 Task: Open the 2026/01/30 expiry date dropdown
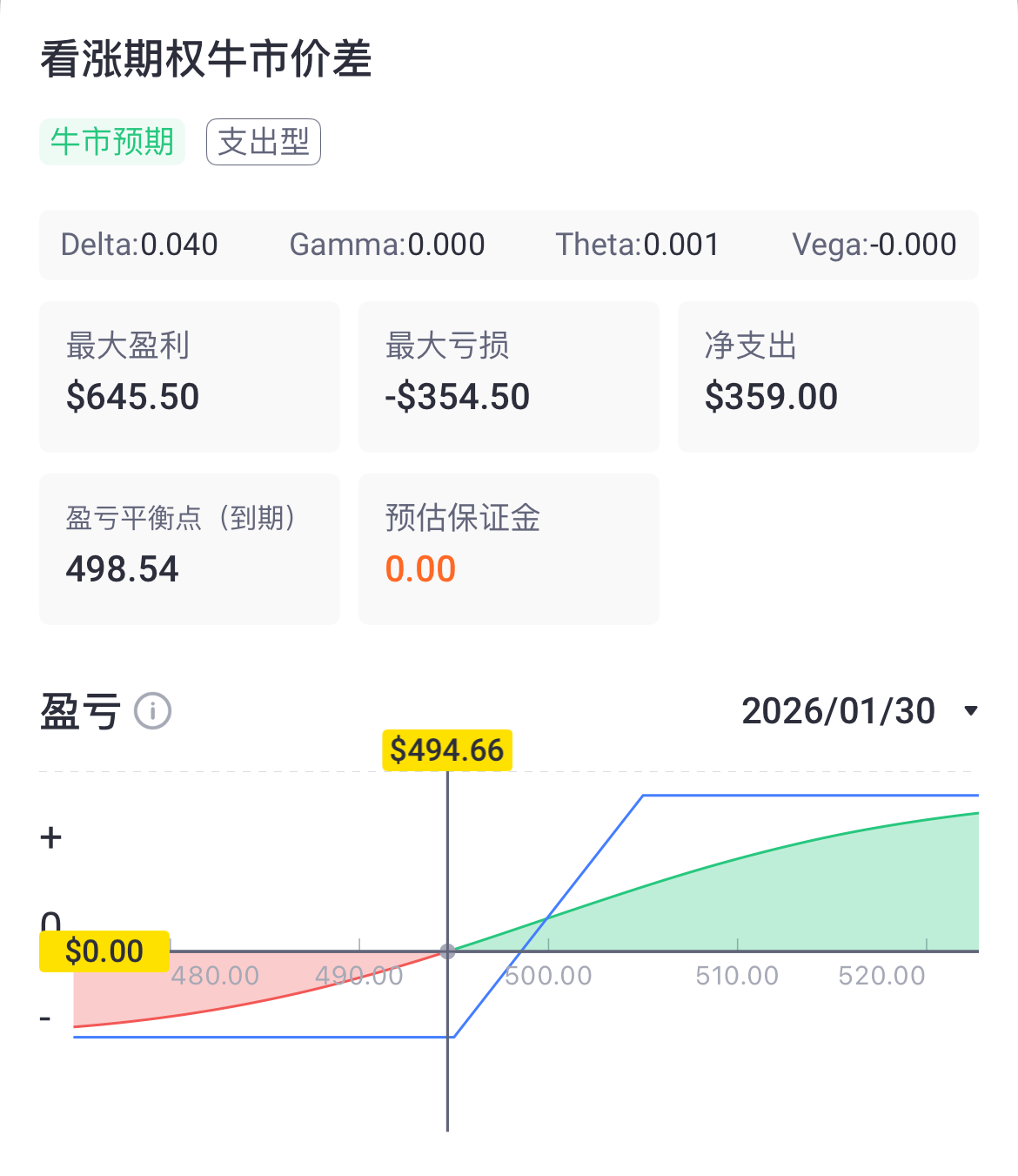click(838, 711)
